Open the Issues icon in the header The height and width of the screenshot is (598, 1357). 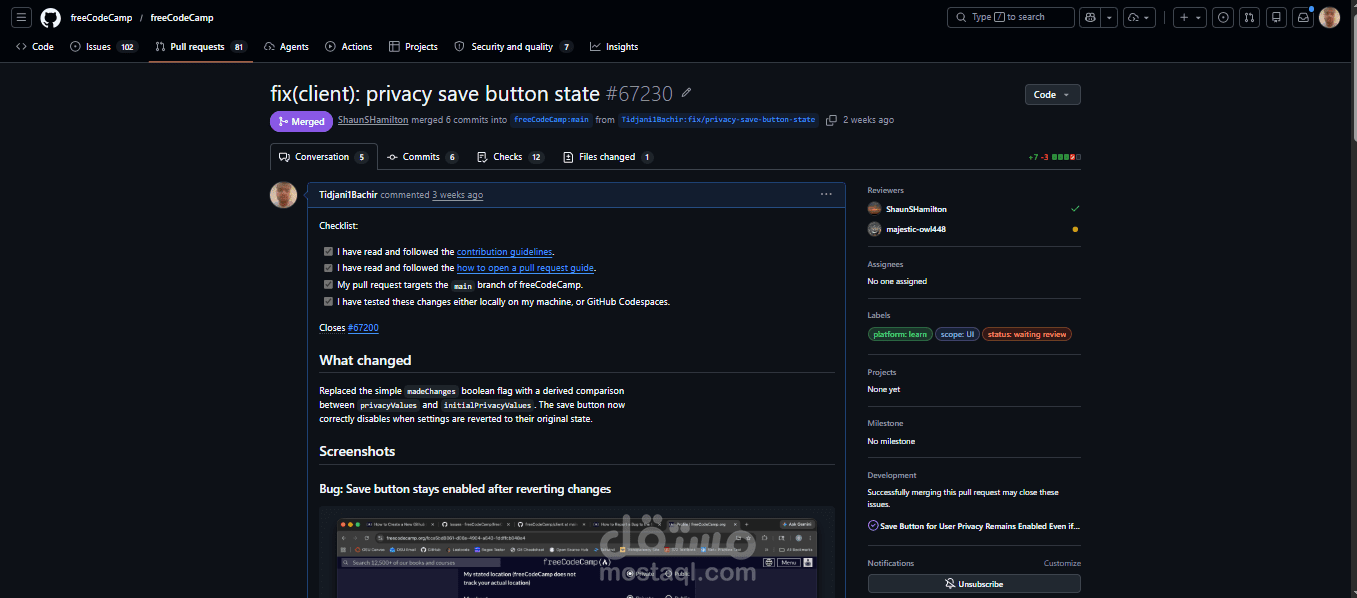point(1223,17)
